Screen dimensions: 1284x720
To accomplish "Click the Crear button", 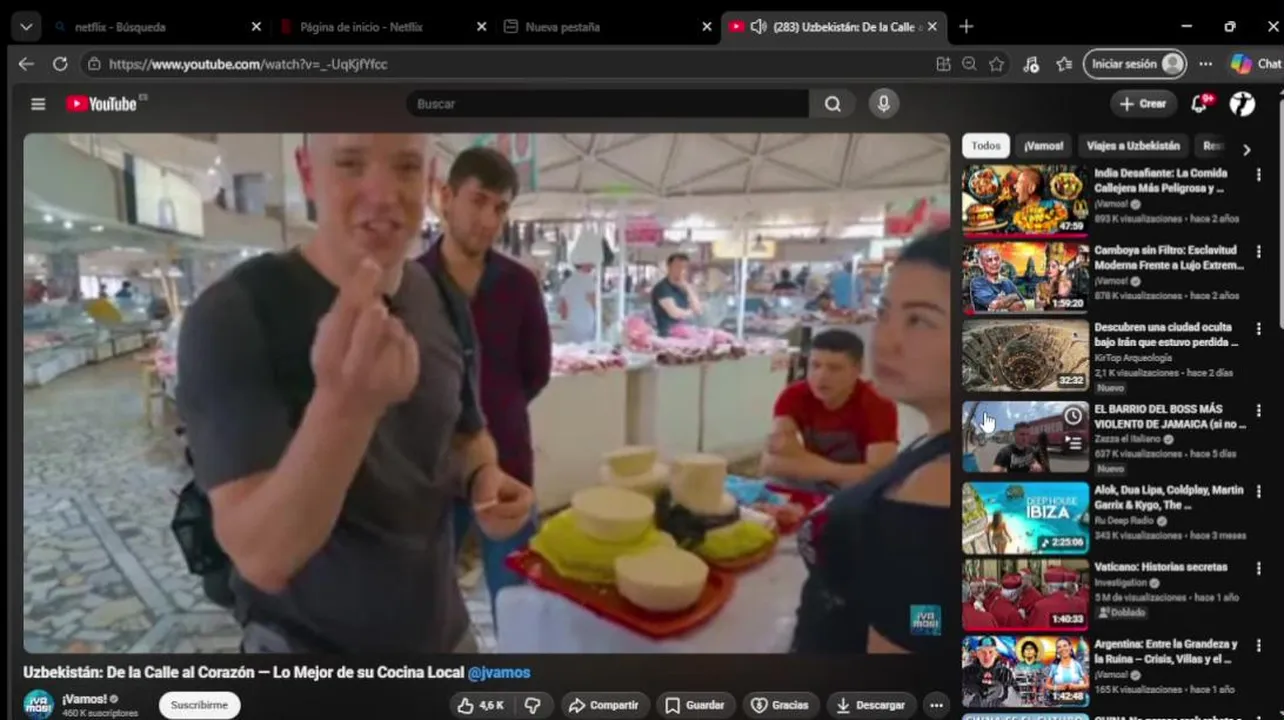I will (x=1143, y=104).
